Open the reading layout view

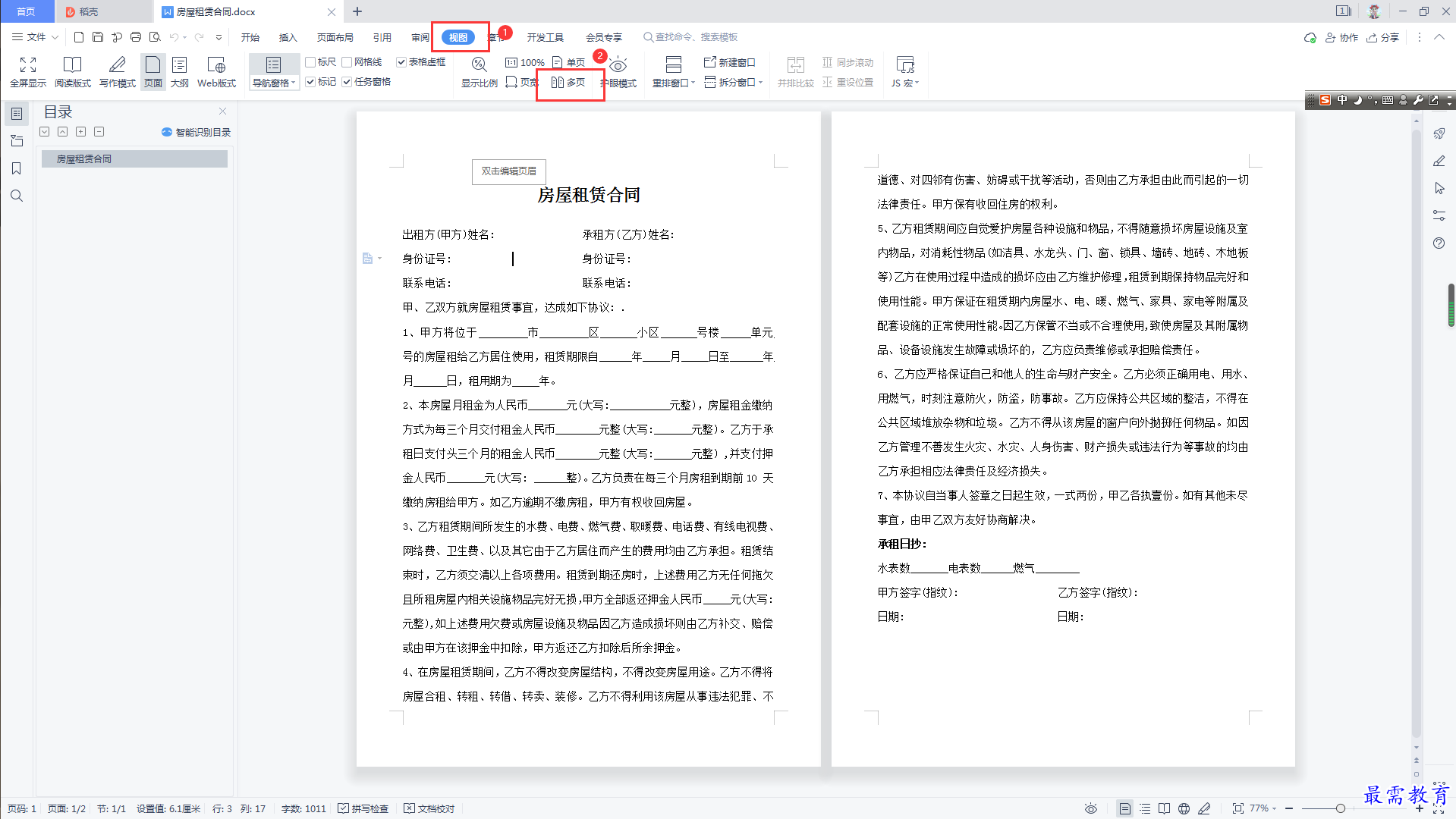click(73, 72)
